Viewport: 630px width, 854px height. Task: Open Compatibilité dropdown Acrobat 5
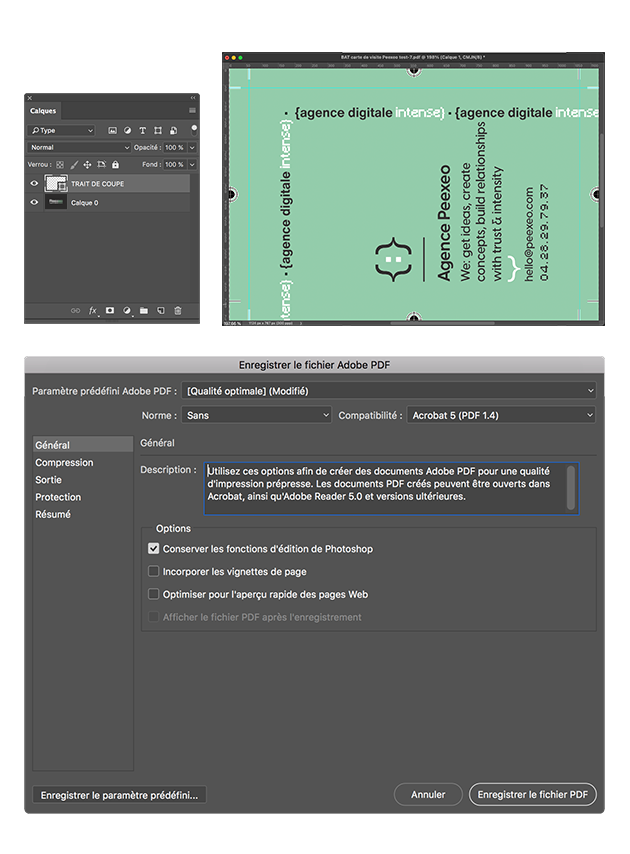pyautogui.click(x=501, y=415)
